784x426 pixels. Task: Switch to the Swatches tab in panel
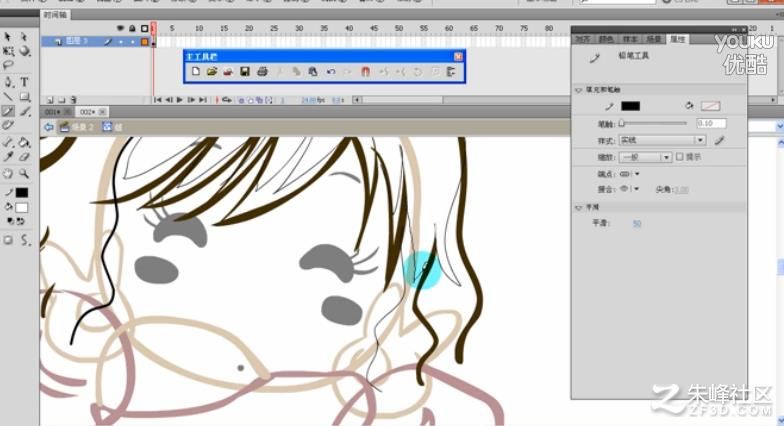630,39
